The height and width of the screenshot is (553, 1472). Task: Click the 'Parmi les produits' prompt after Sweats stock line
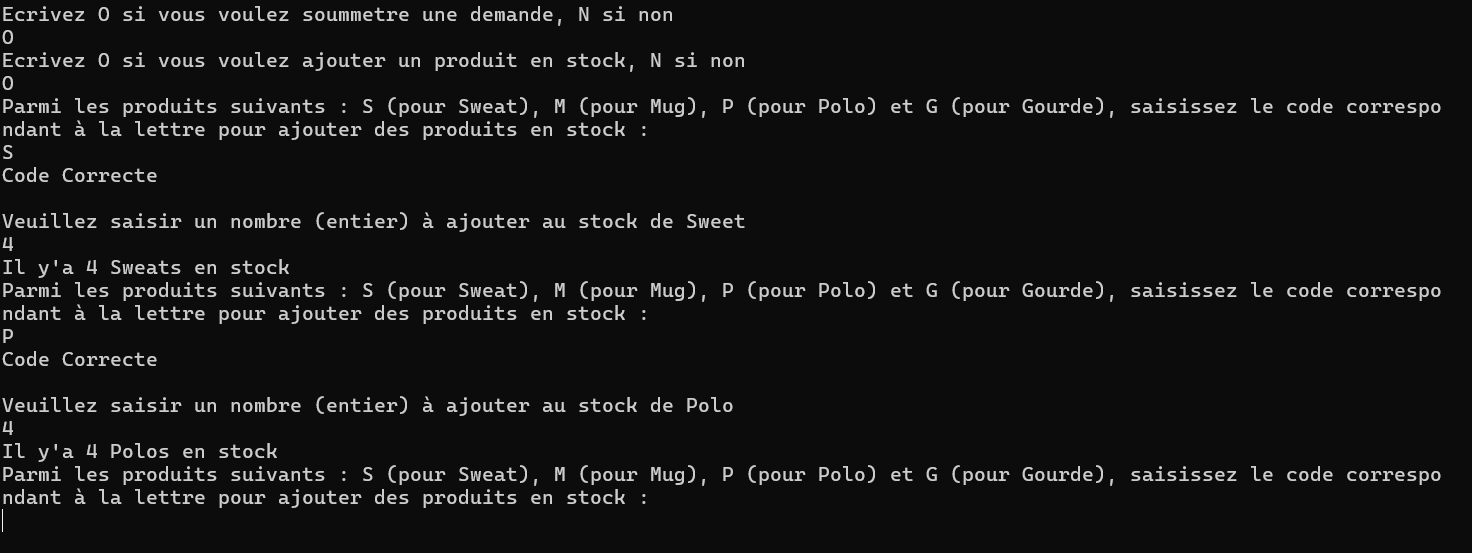[720, 291]
